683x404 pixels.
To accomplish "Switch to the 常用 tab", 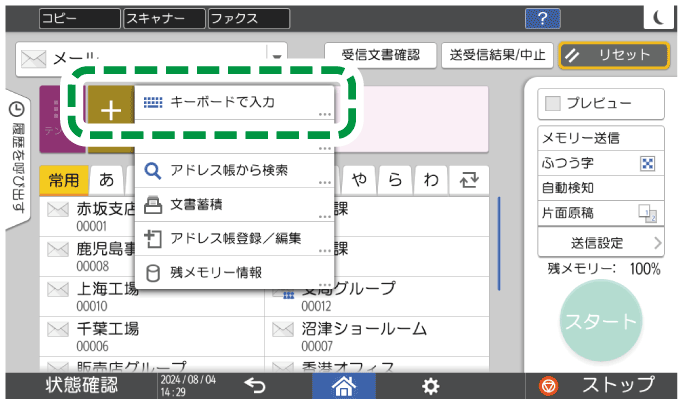I will pyautogui.click(x=64, y=180).
